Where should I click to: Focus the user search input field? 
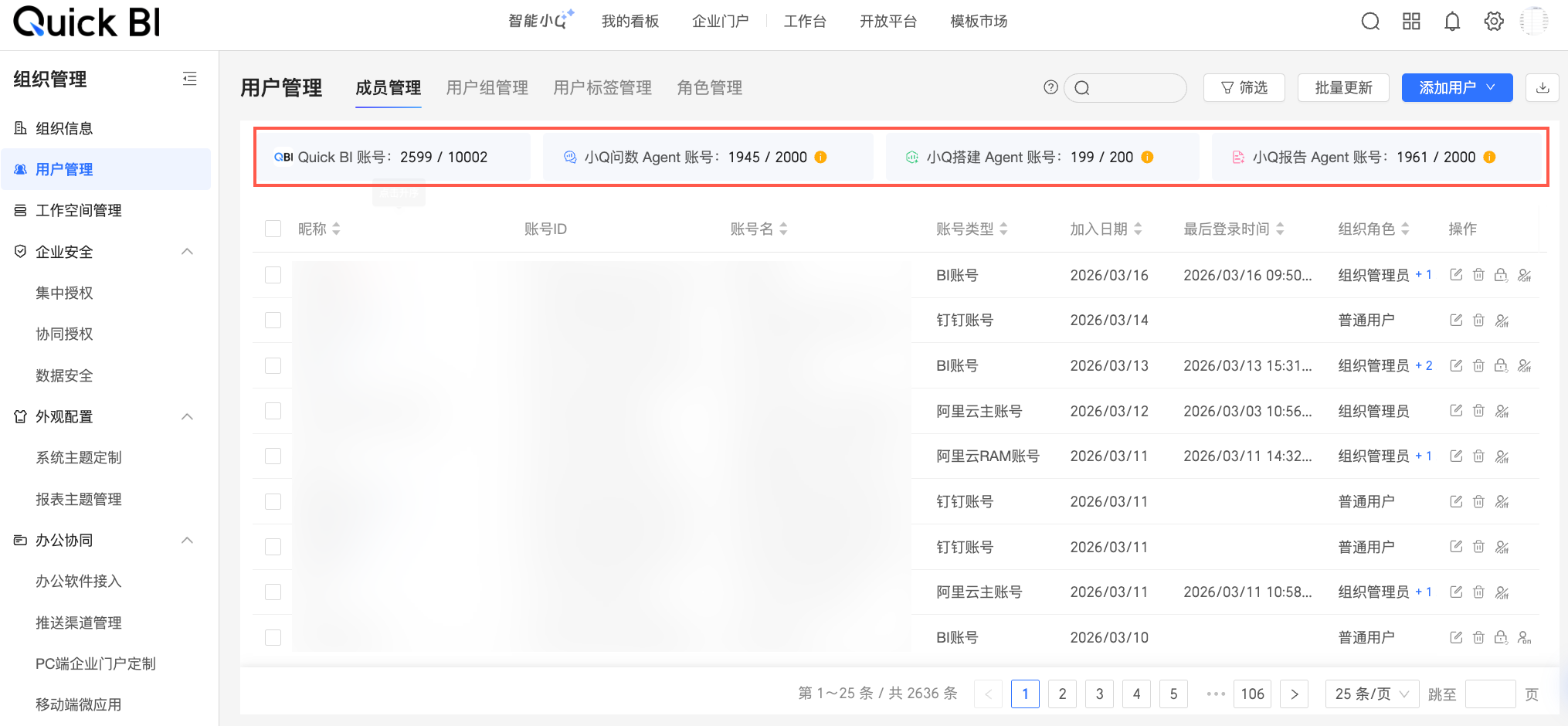tap(1125, 88)
